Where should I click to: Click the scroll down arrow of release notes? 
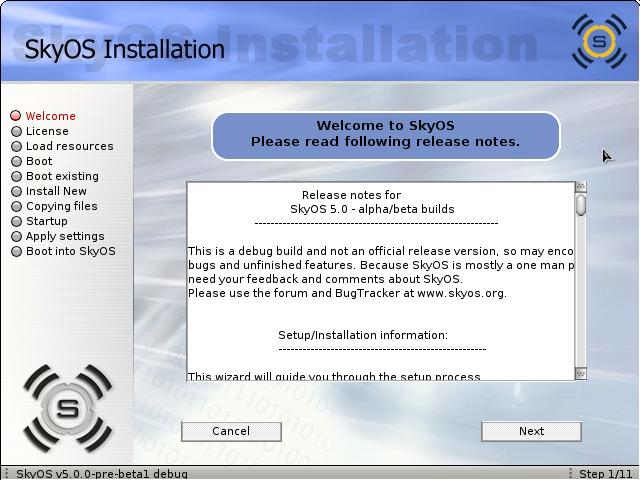click(x=580, y=373)
